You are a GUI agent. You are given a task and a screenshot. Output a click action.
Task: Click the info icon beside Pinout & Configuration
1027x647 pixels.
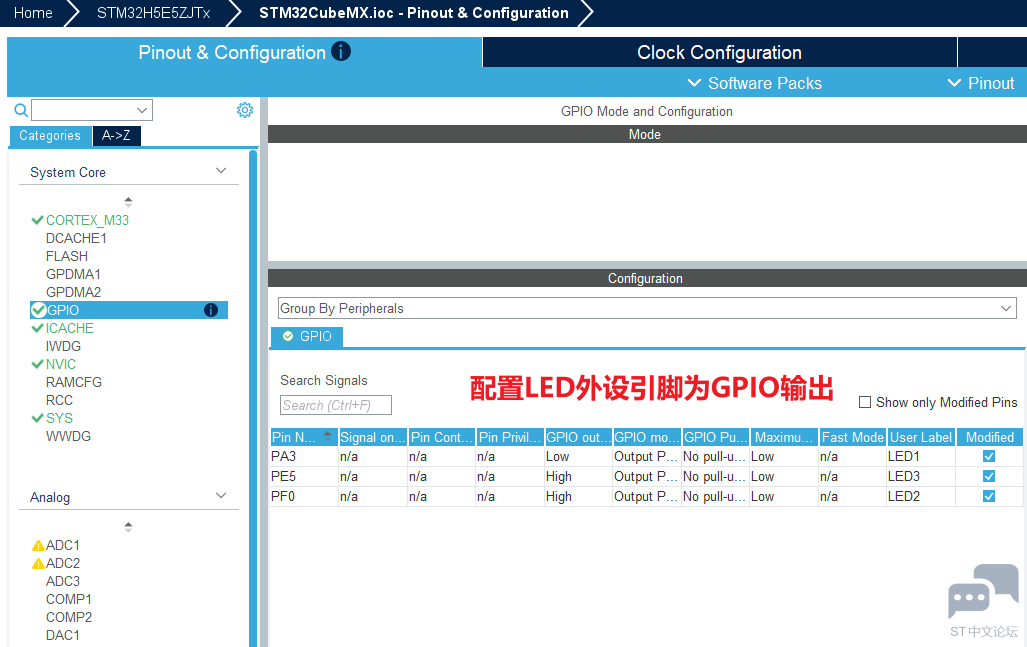[x=341, y=51]
